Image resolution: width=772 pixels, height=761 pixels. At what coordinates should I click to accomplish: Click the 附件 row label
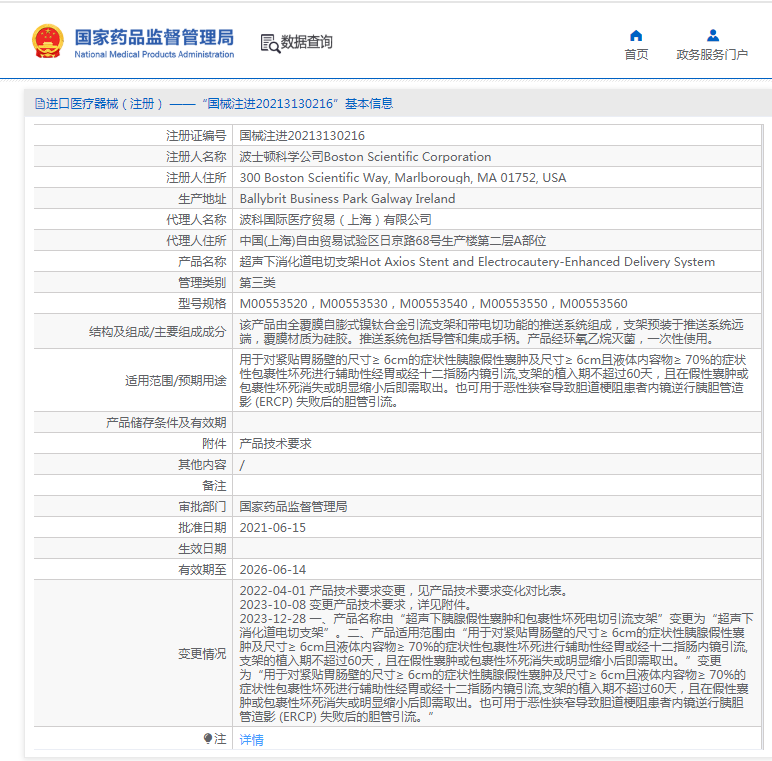pos(214,444)
